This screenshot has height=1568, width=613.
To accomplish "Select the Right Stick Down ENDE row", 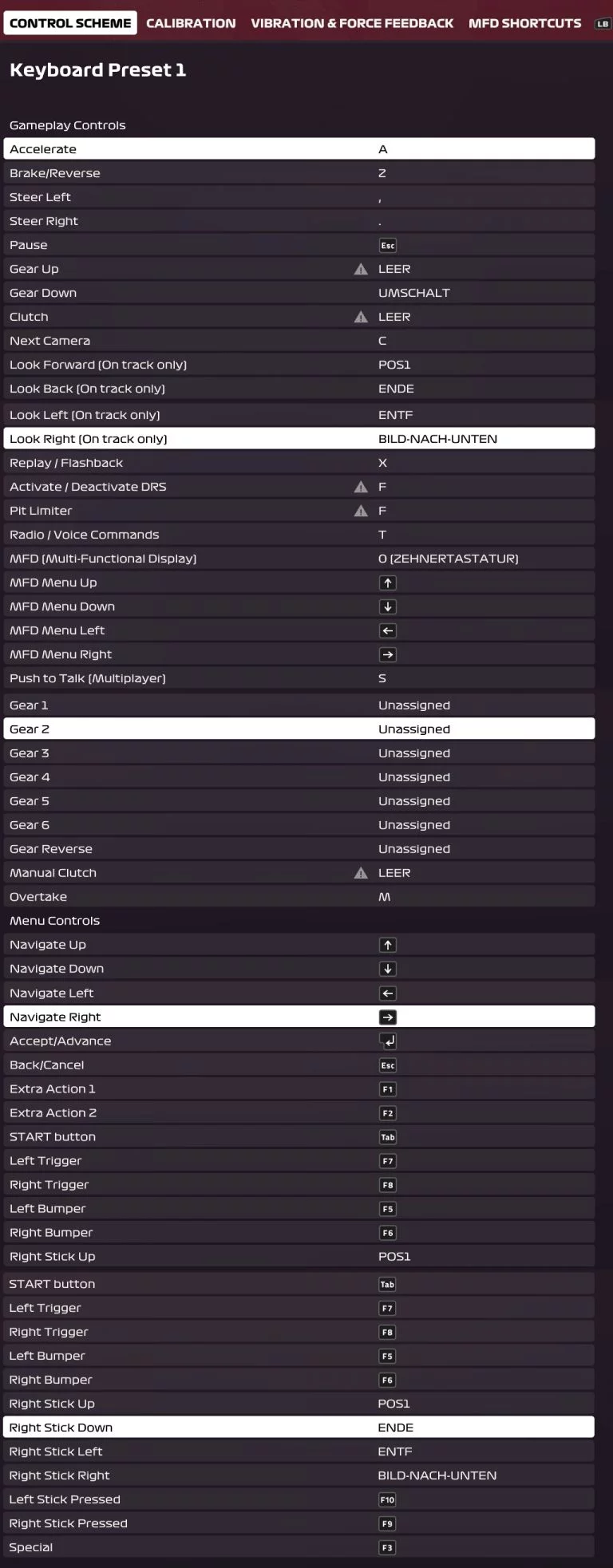I will (299, 1428).
